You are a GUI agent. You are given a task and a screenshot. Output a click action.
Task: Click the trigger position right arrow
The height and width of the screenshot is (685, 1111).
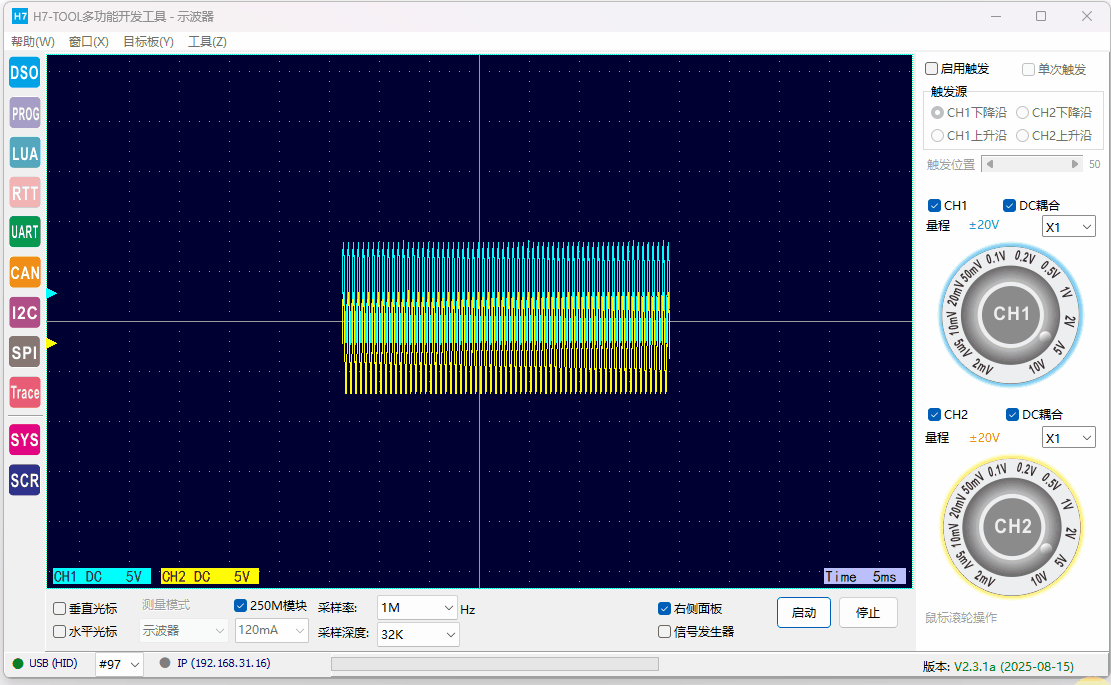pos(1075,164)
